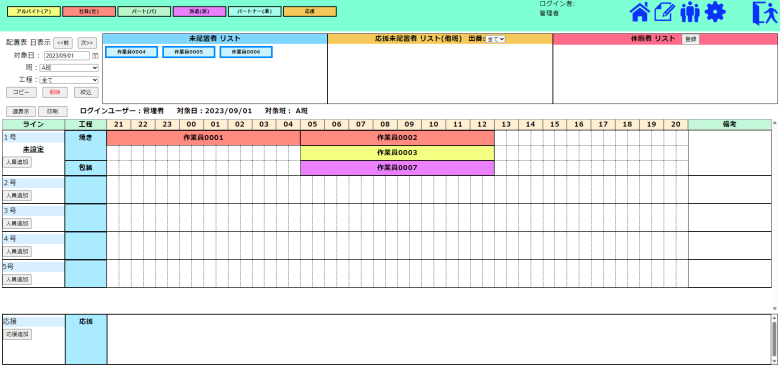The width and height of the screenshot is (780, 369).
Task: Click the 応援 panel vertical scrollbar
Action: point(774,340)
